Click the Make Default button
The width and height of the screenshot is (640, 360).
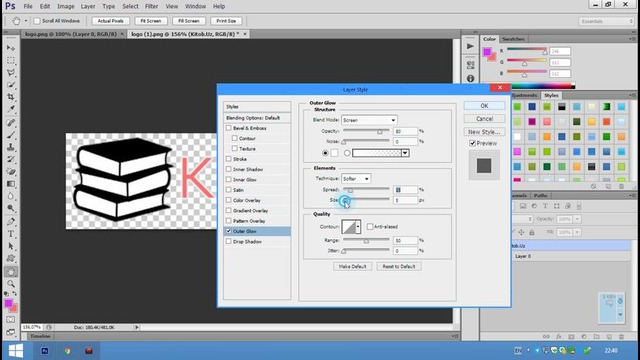point(353,267)
